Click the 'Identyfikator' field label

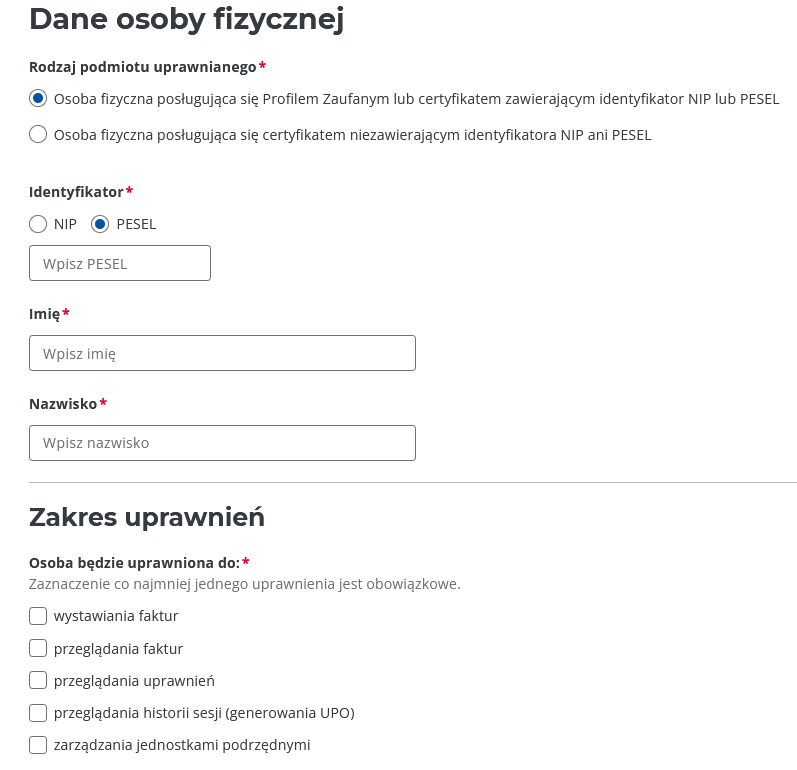pos(76,191)
